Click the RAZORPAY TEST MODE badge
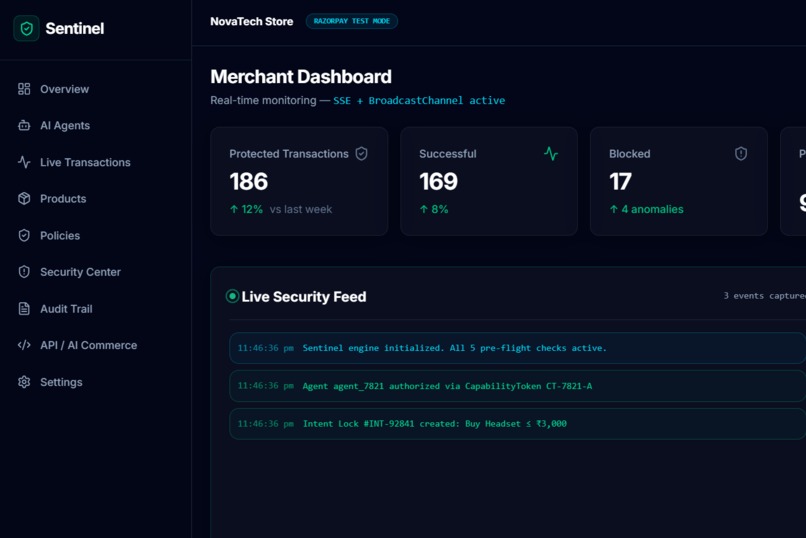Image resolution: width=806 pixels, height=538 pixels. [352, 21]
